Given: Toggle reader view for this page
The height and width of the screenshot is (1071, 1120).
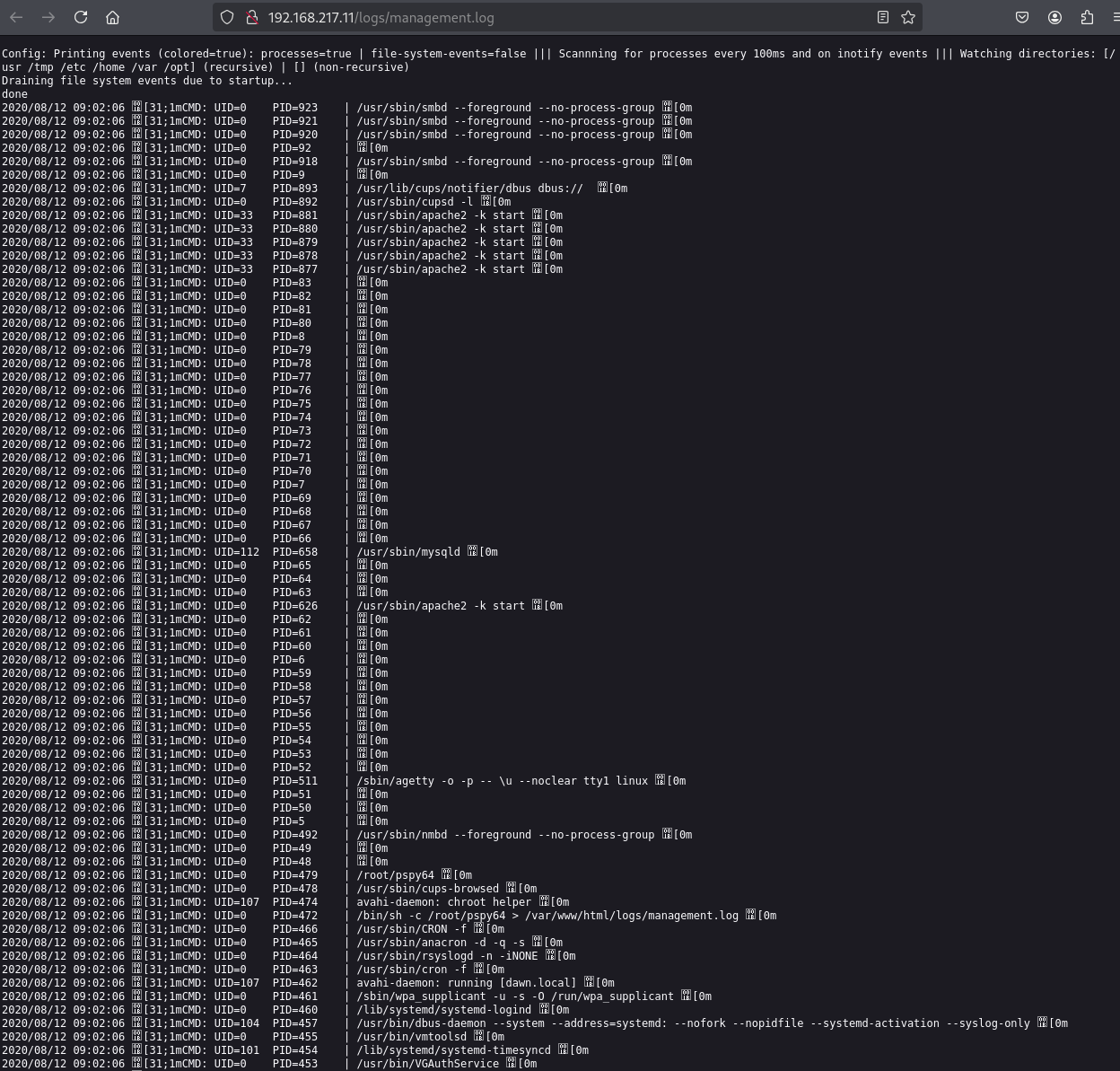Looking at the screenshot, I should (883, 17).
